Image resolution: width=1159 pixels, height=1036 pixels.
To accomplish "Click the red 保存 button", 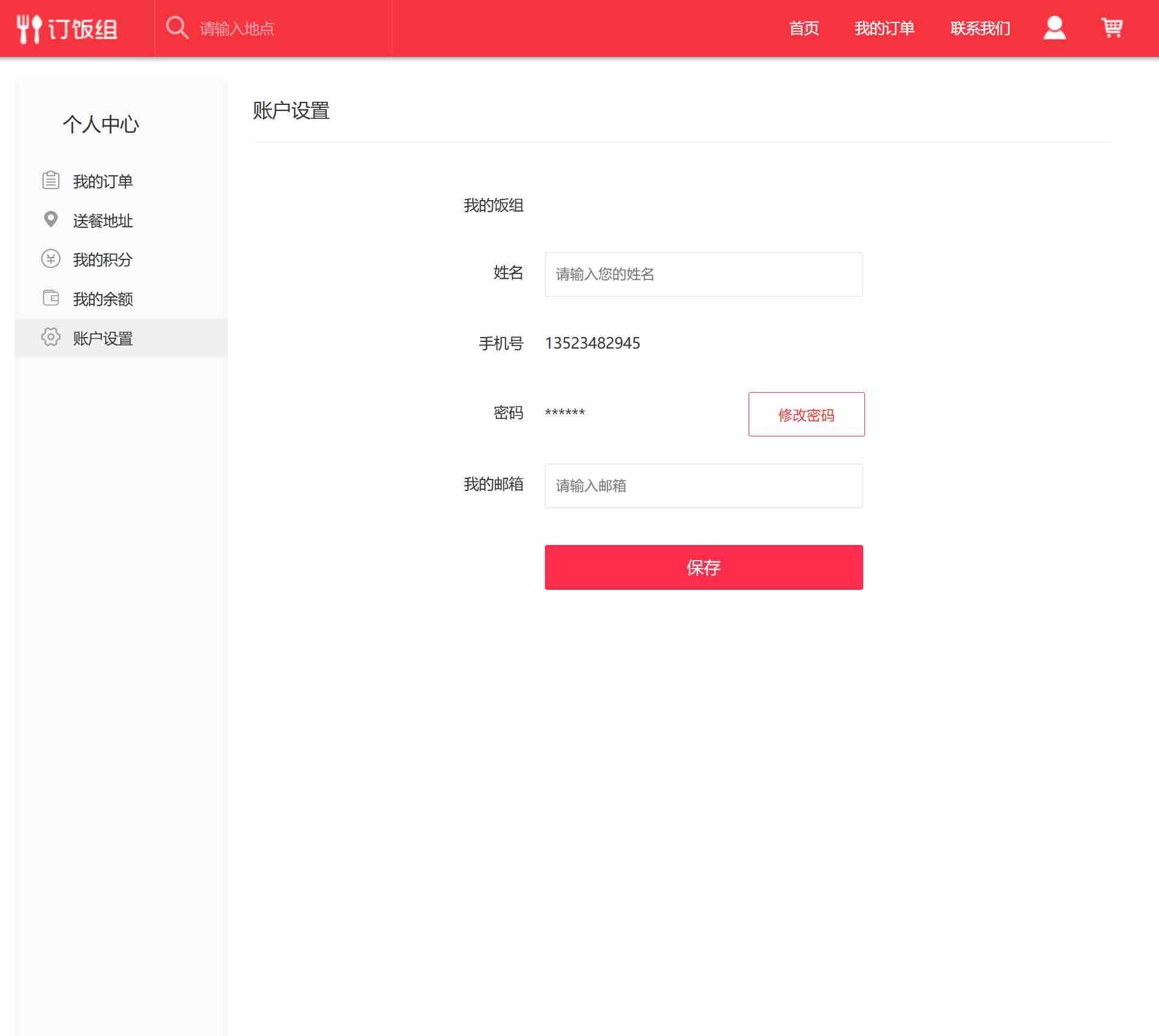I will point(703,567).
